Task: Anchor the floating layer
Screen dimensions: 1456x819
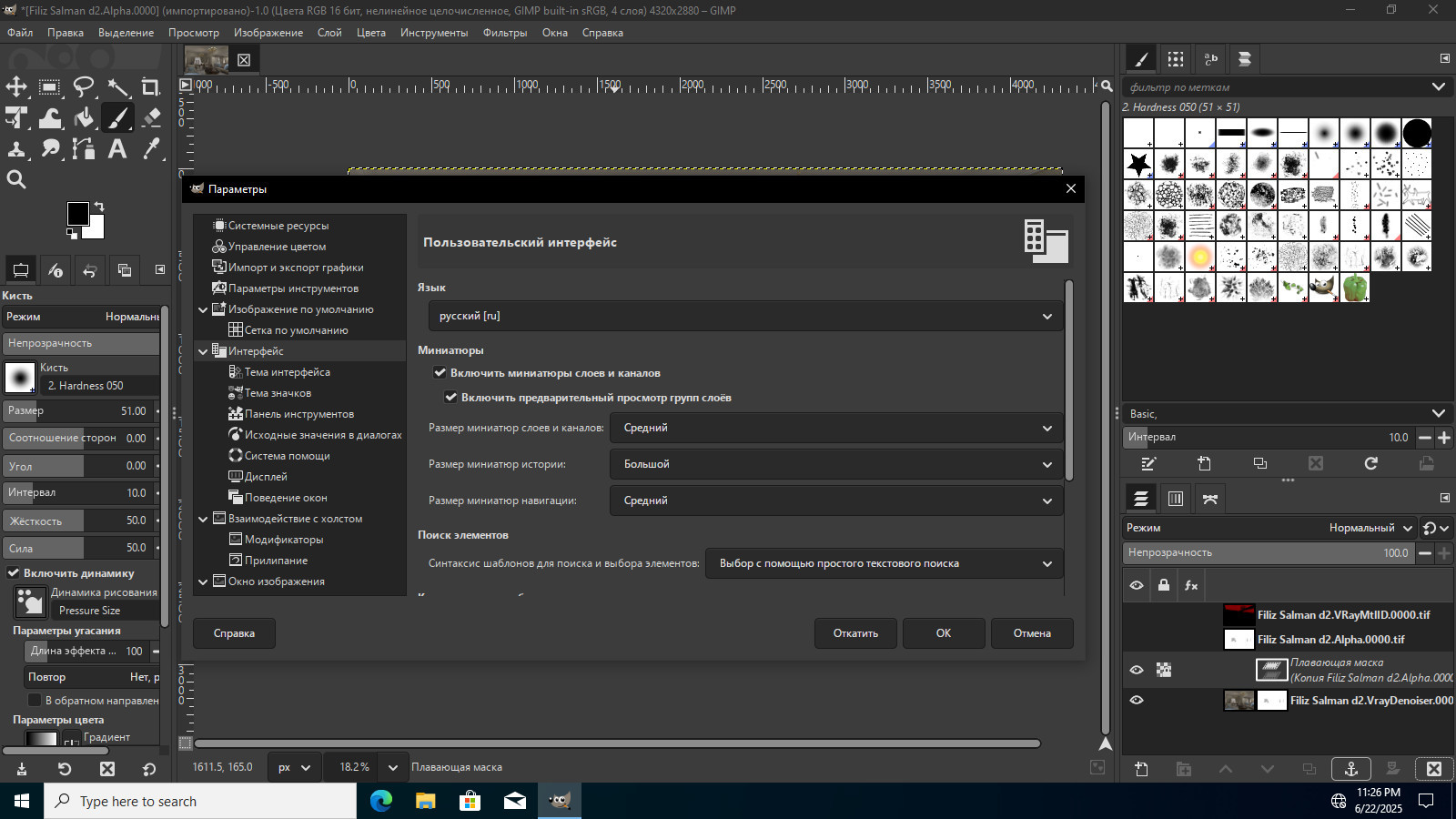Action: point(1351,769)
